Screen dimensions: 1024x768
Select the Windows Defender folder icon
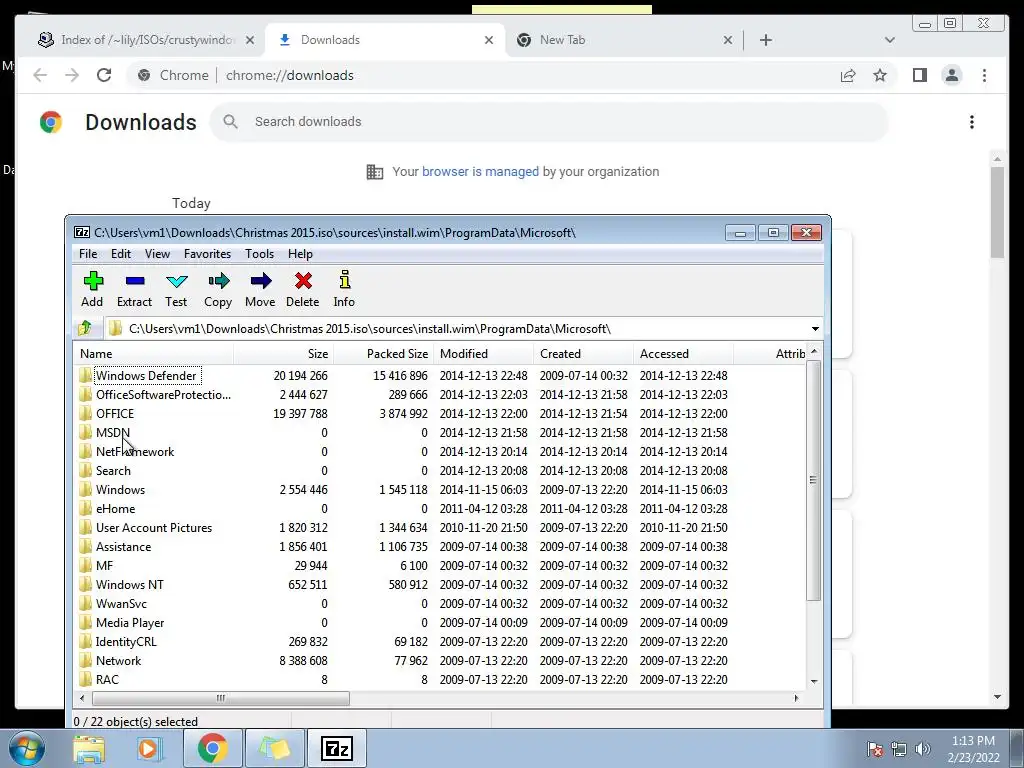click(85, 376)
